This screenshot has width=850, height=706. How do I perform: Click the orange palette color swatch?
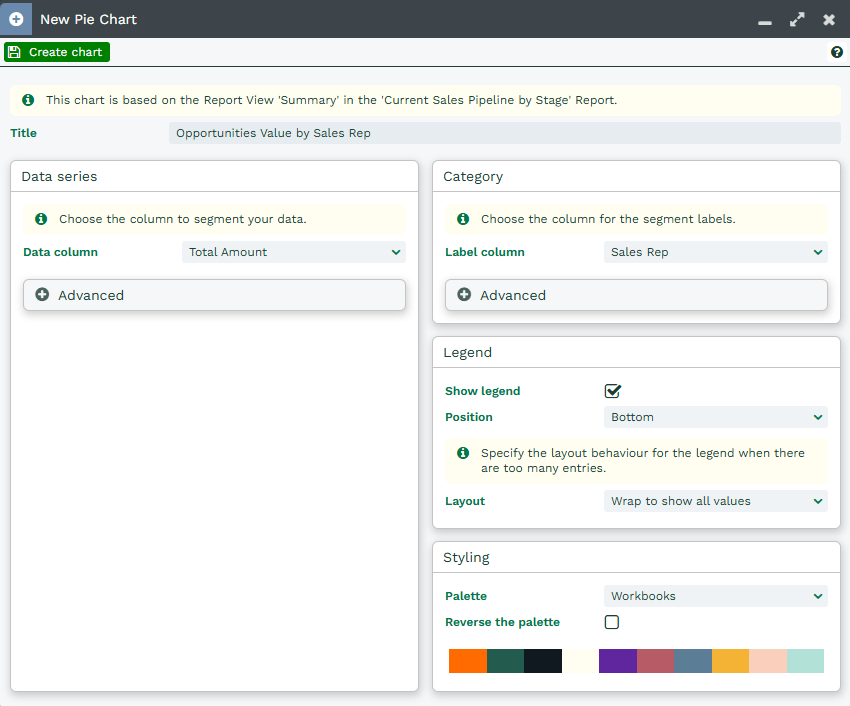tap(468, 661)
